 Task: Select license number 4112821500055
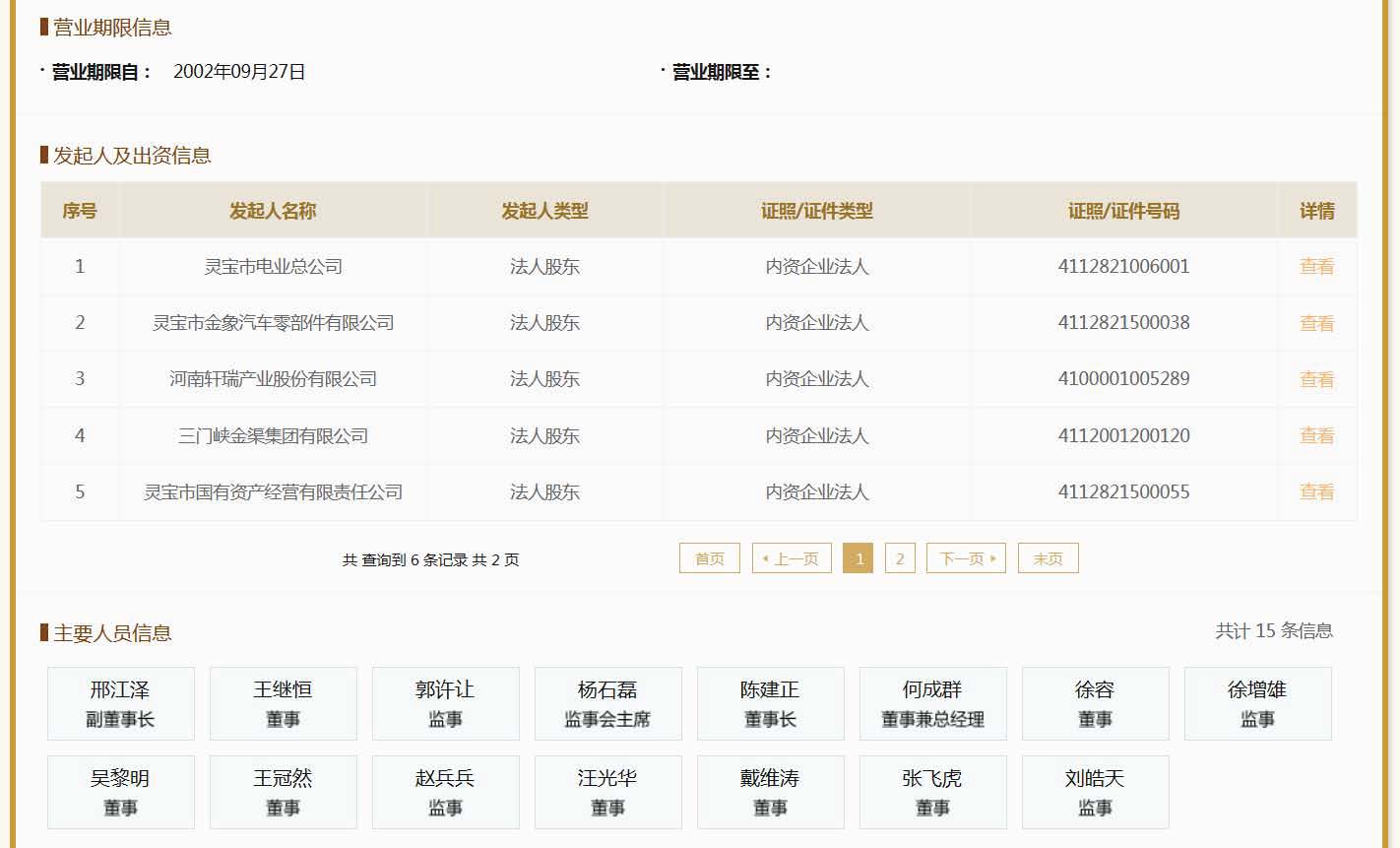(x=1123, y=491)
